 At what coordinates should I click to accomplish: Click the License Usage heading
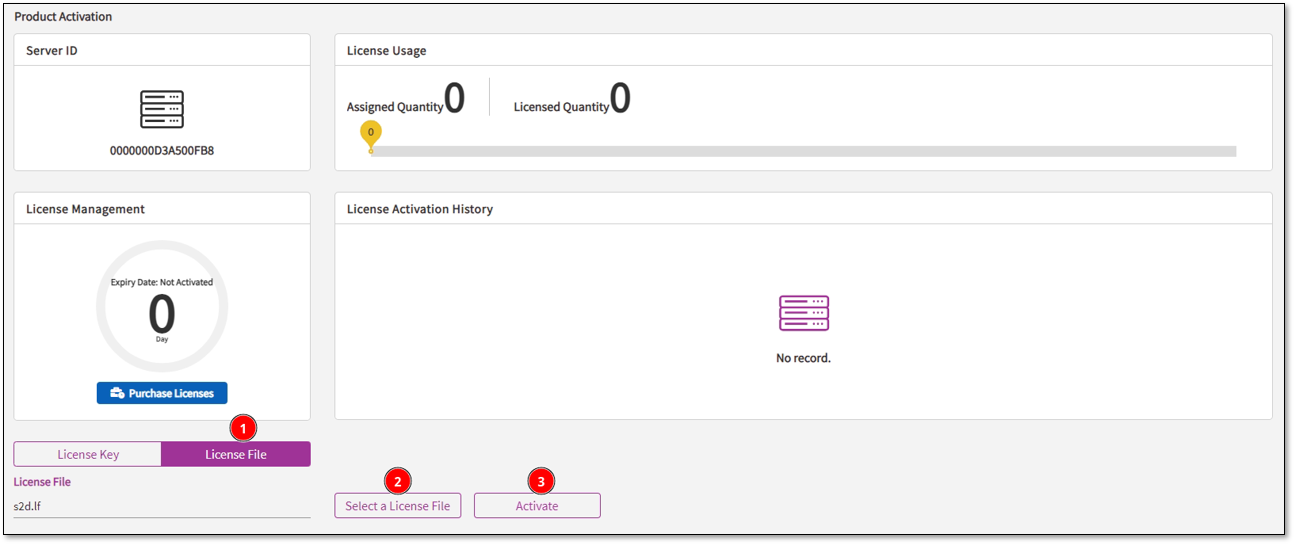387,50
